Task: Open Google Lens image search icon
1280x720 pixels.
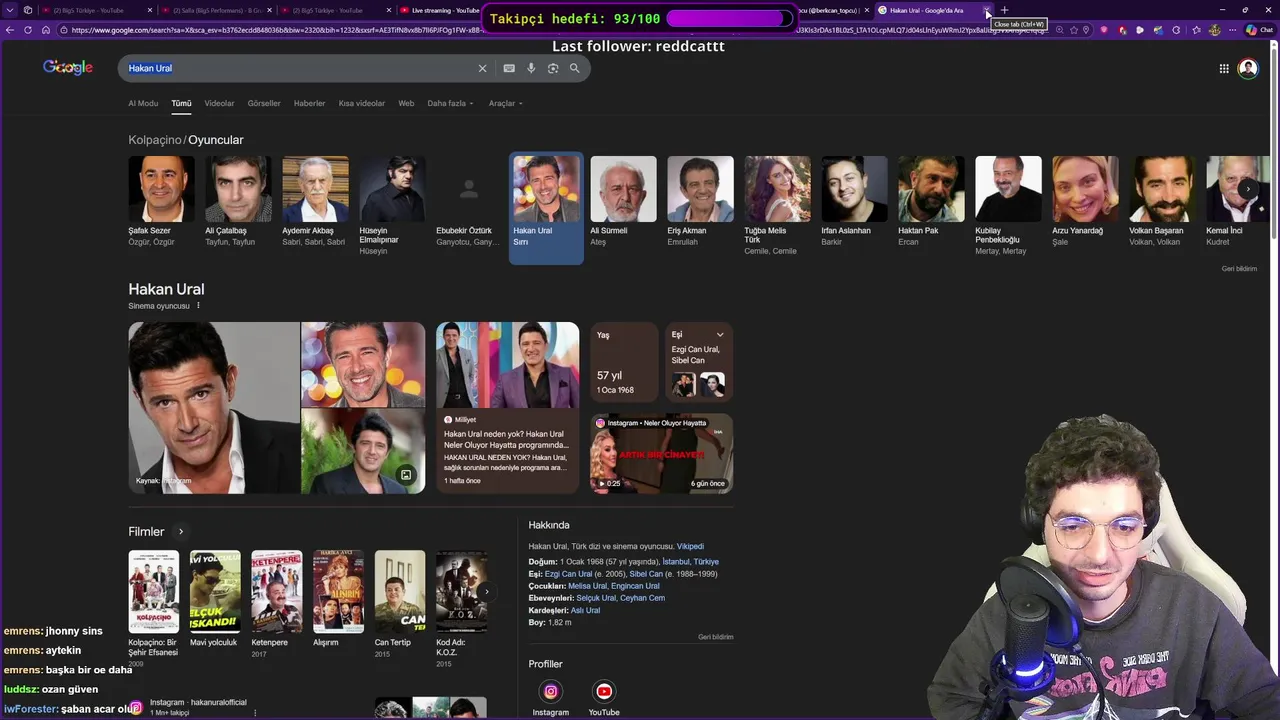Action: pyautogui.click(x=553, y=68)
